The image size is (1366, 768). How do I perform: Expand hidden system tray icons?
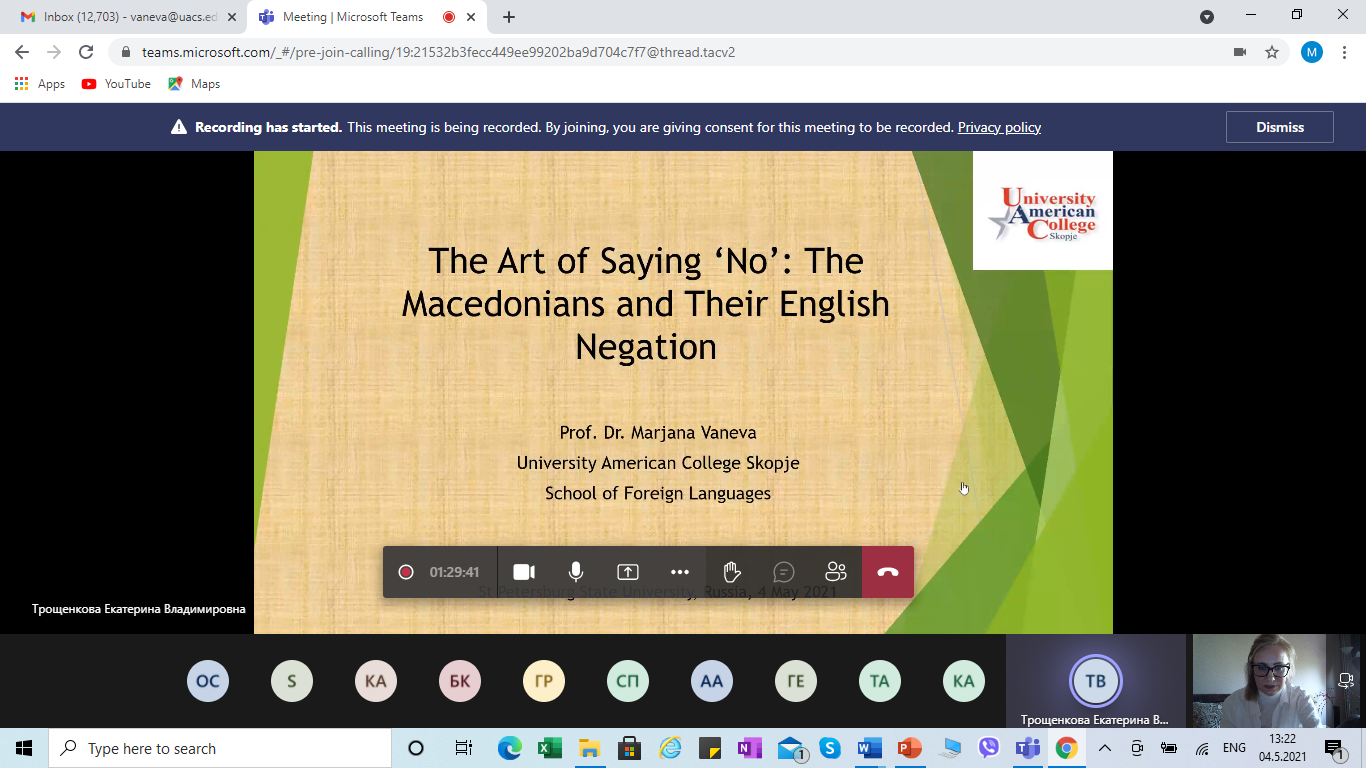(x=1105, y=748)
